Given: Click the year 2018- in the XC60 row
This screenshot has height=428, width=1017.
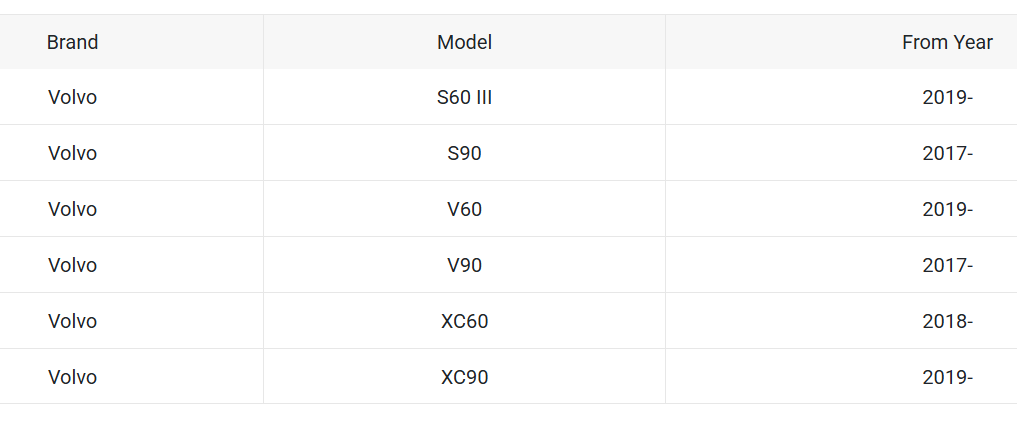Looking at the screenshot, I should click(x=947, y=322).
